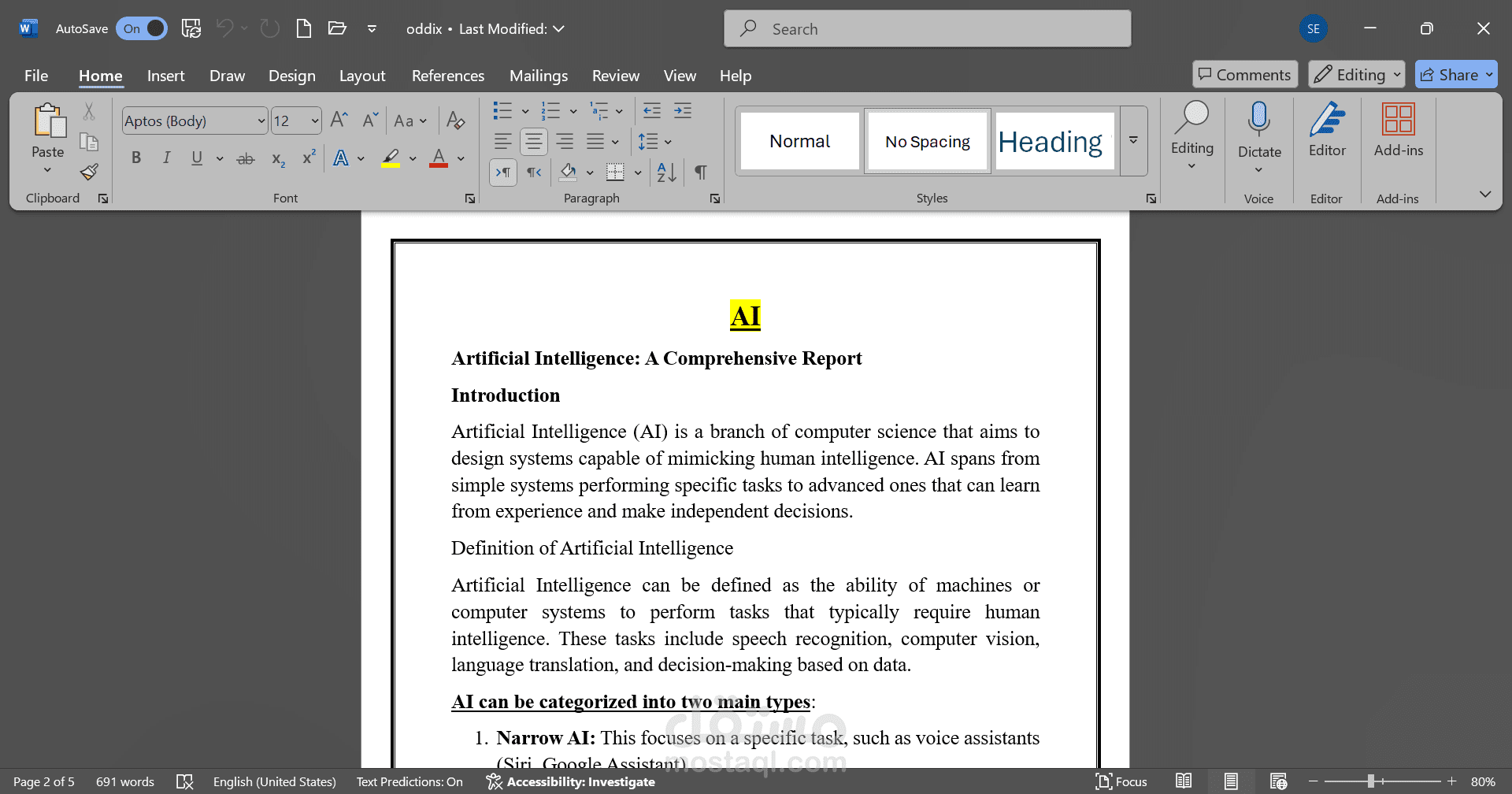Toggle Center alignment
Image resolution: width=1512 pixels, height=794 pixels.
534,142
